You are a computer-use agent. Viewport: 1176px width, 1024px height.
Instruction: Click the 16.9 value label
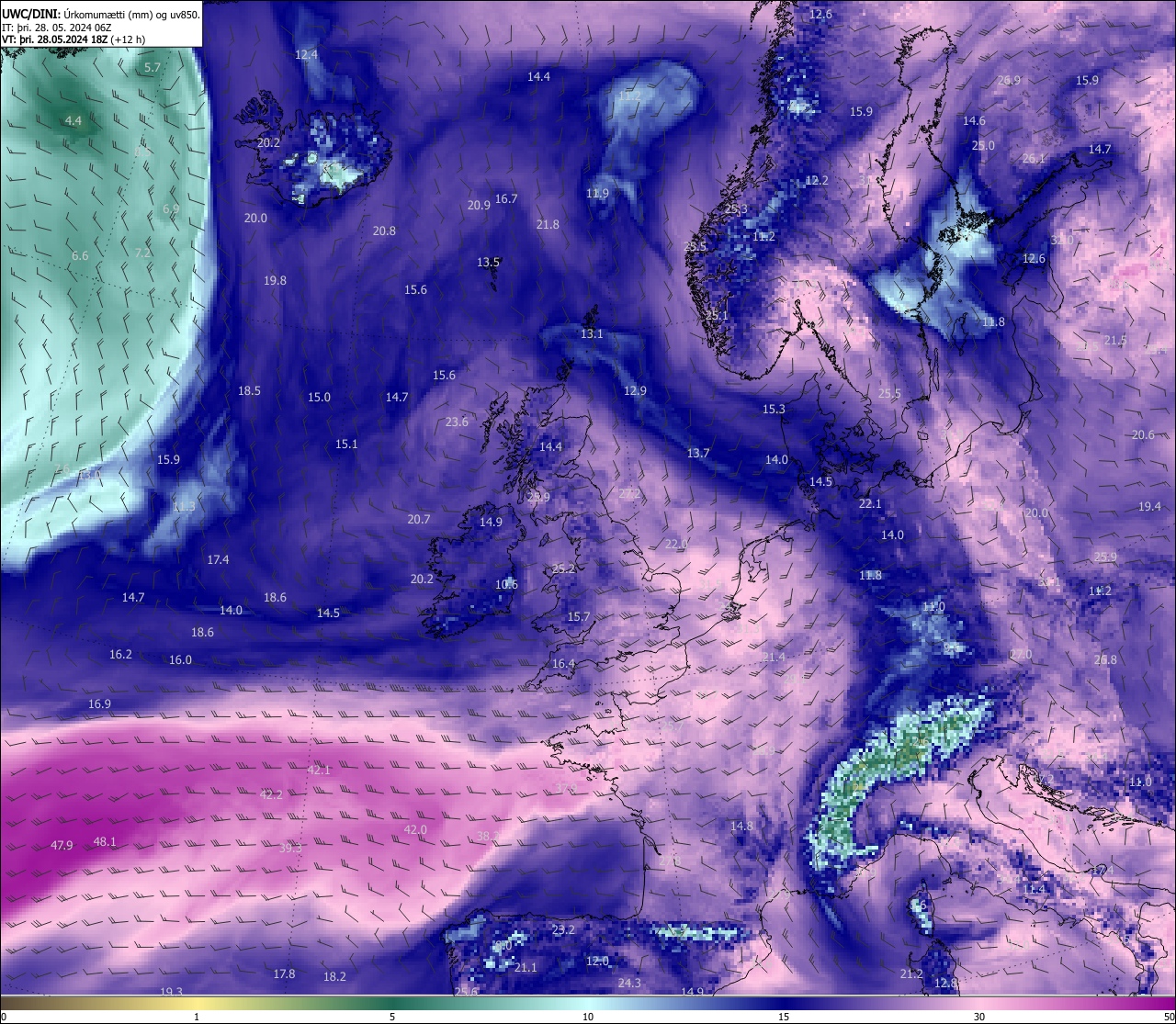pos(99,703)
